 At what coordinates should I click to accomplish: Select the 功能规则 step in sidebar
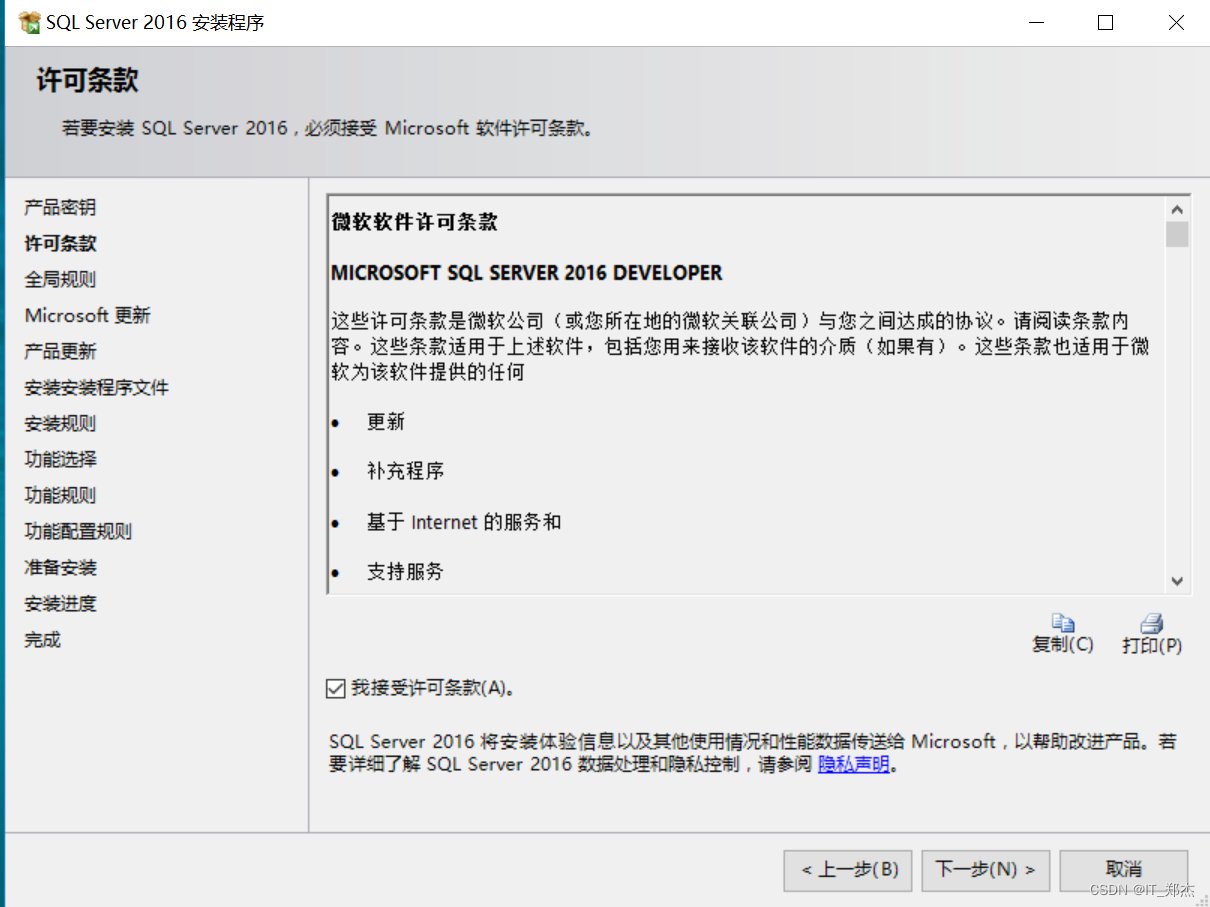pyautogui.click(x=60, y=496)
